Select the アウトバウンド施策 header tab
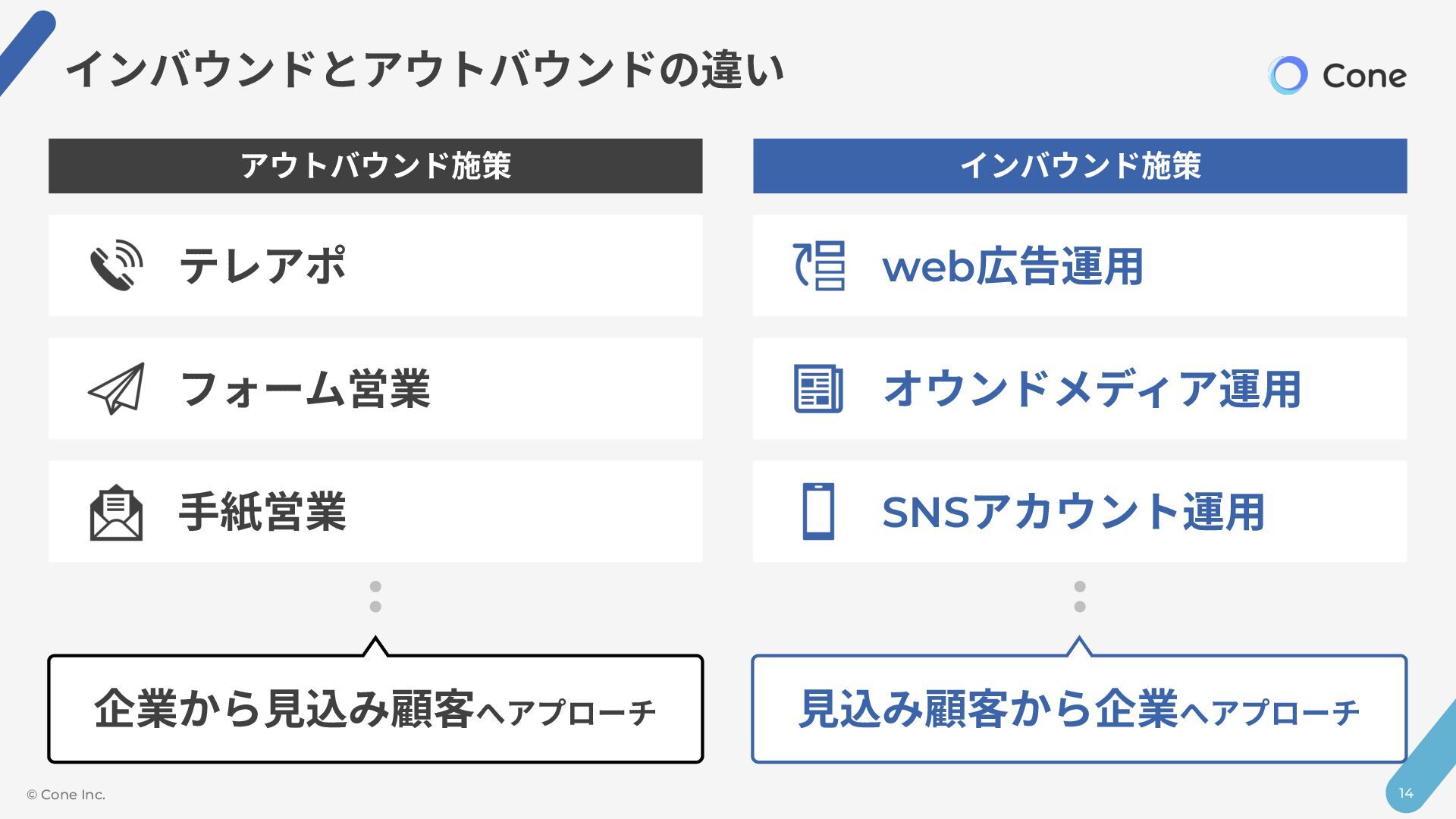The image size is (1456, 819). (375, 165)
